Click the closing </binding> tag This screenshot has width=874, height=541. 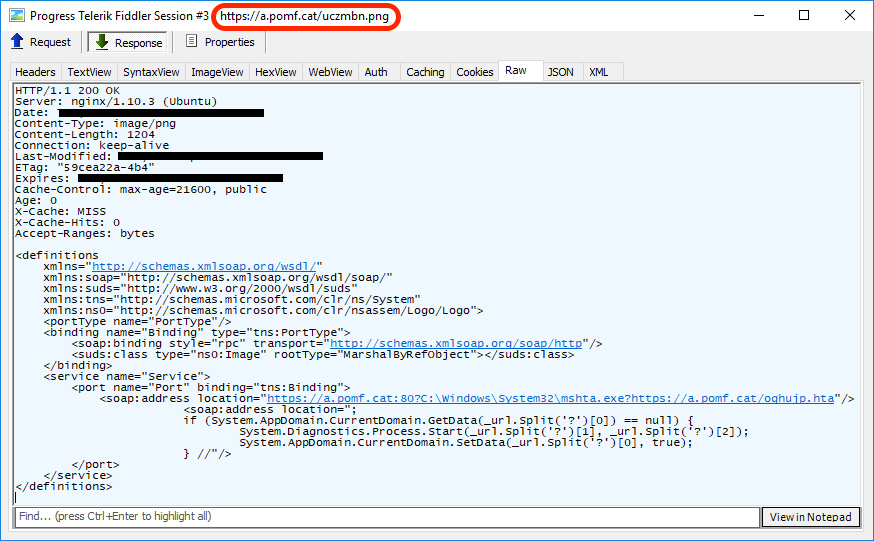tap(78, 365)
